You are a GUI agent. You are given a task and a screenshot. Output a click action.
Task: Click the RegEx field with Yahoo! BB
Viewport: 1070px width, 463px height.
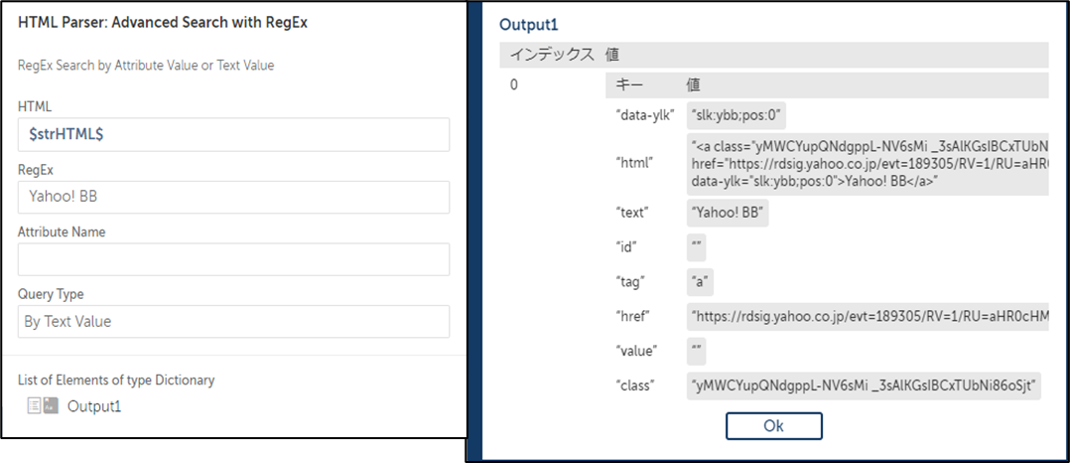point(233,197)
